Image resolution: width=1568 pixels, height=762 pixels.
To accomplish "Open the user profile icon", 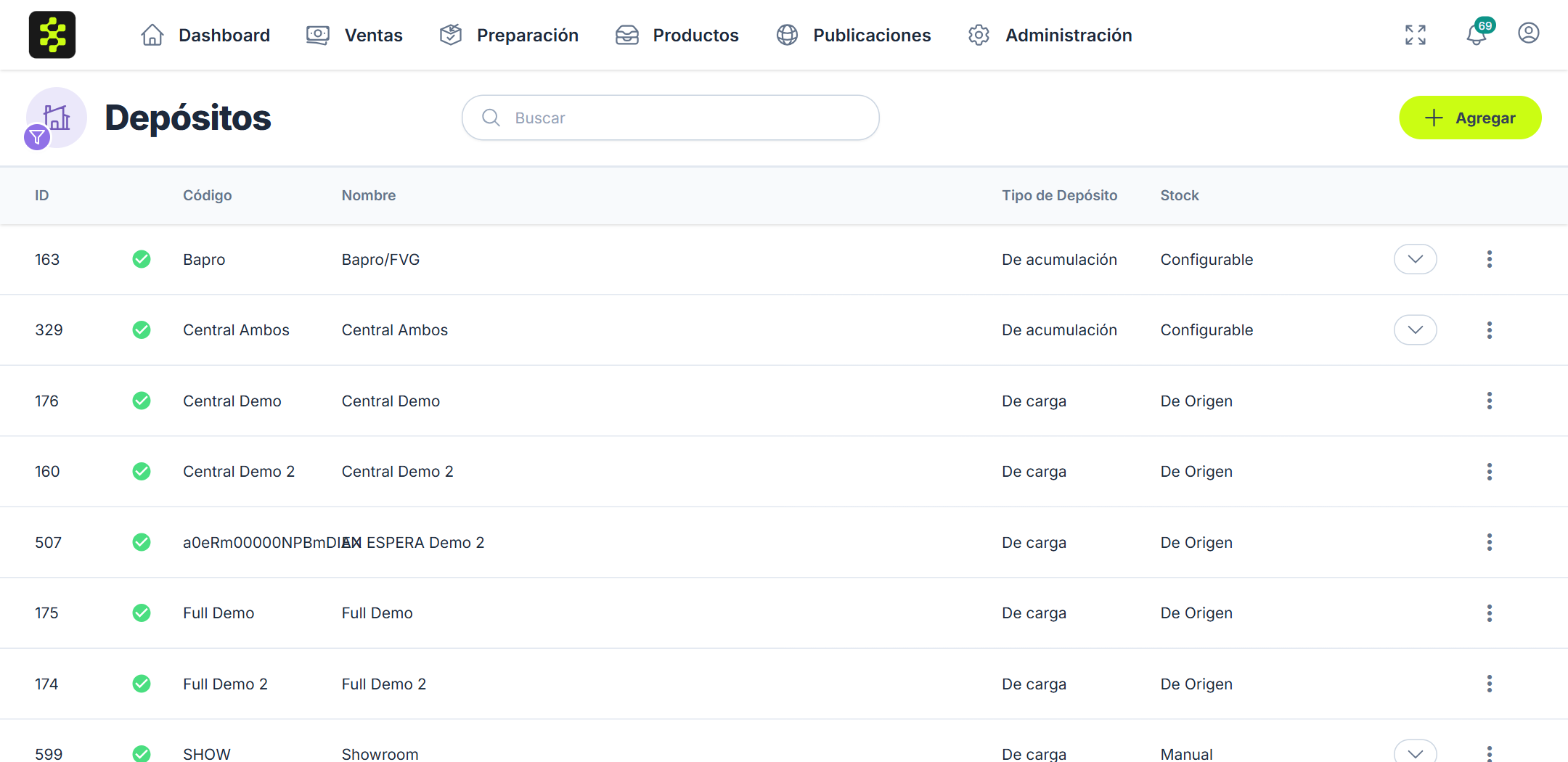I will 1529,33.
